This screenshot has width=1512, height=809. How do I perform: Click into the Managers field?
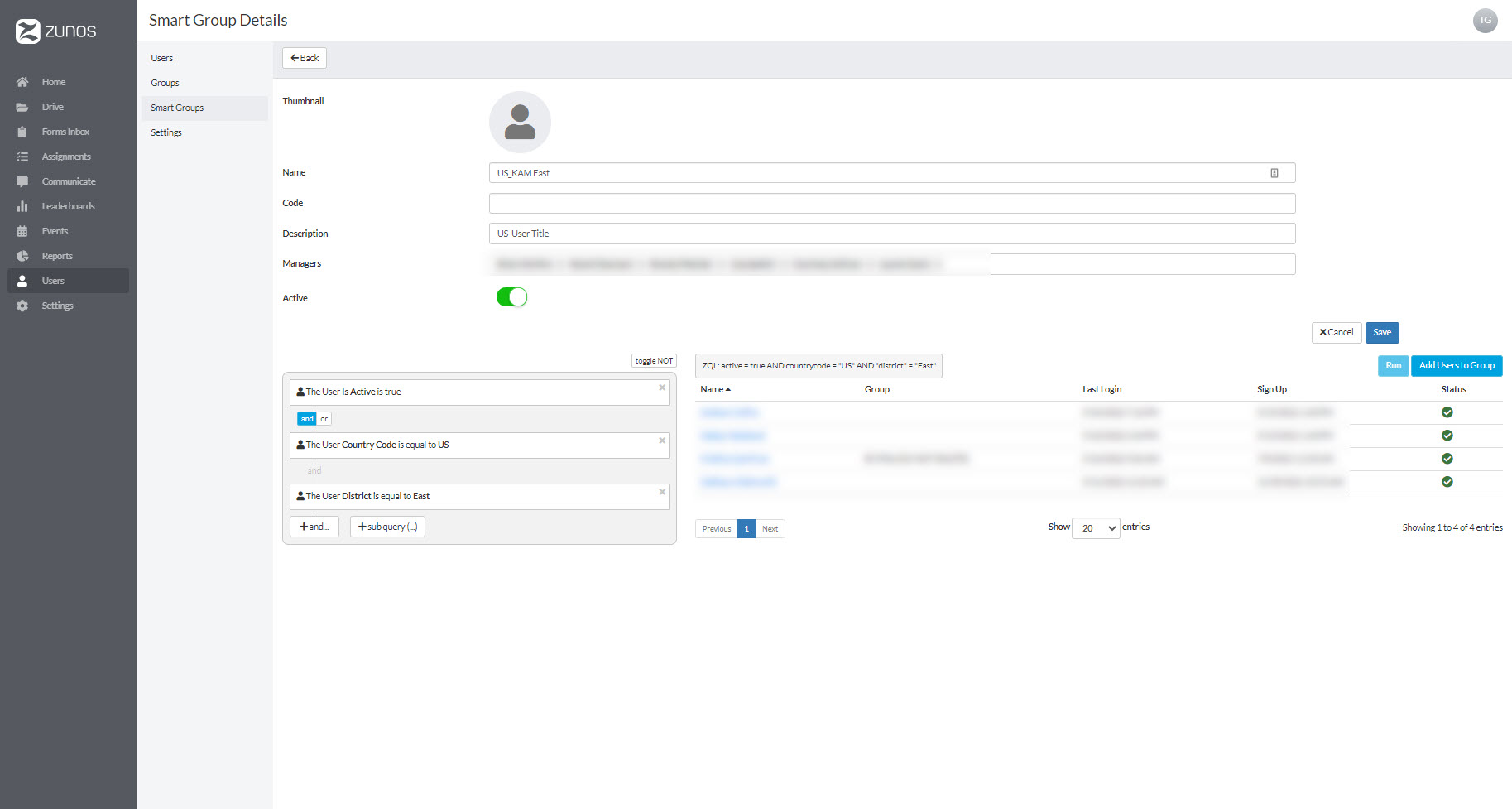(x=892, y=264)
